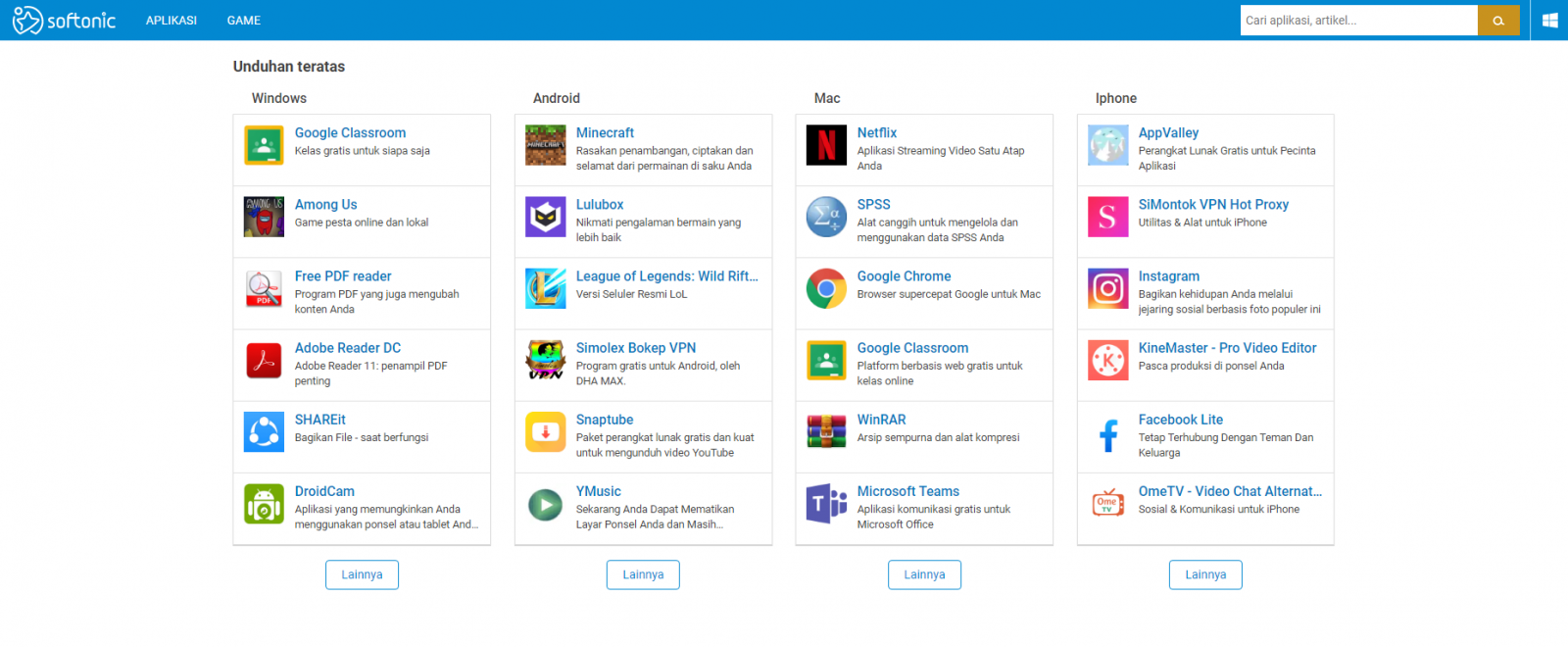This screenshot has width=1568, height=647.
Task: Open the APLIKASI menu
Action: coord(171,21)
